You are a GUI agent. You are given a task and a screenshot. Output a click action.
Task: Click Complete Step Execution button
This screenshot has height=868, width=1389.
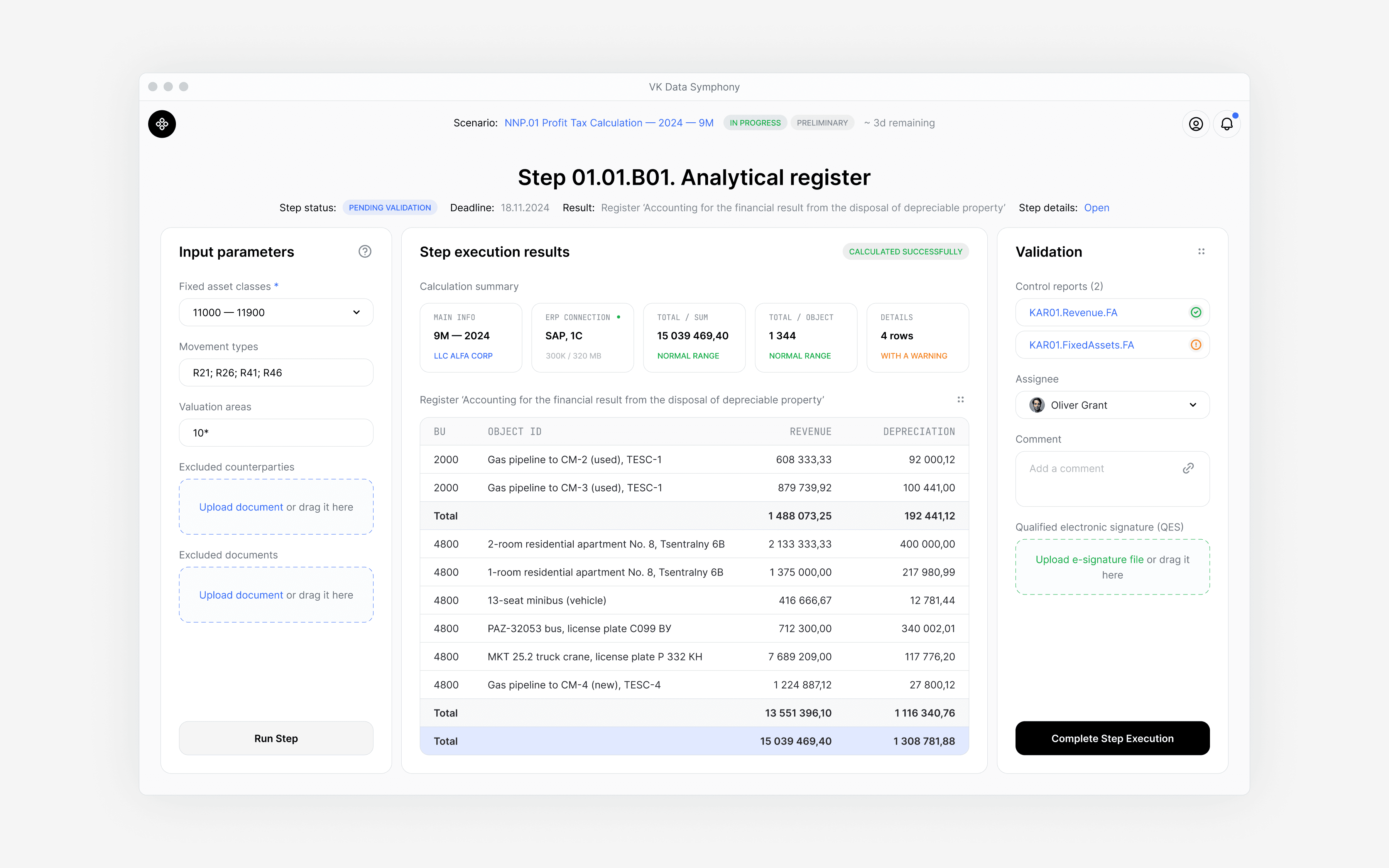coord(1112,738)
